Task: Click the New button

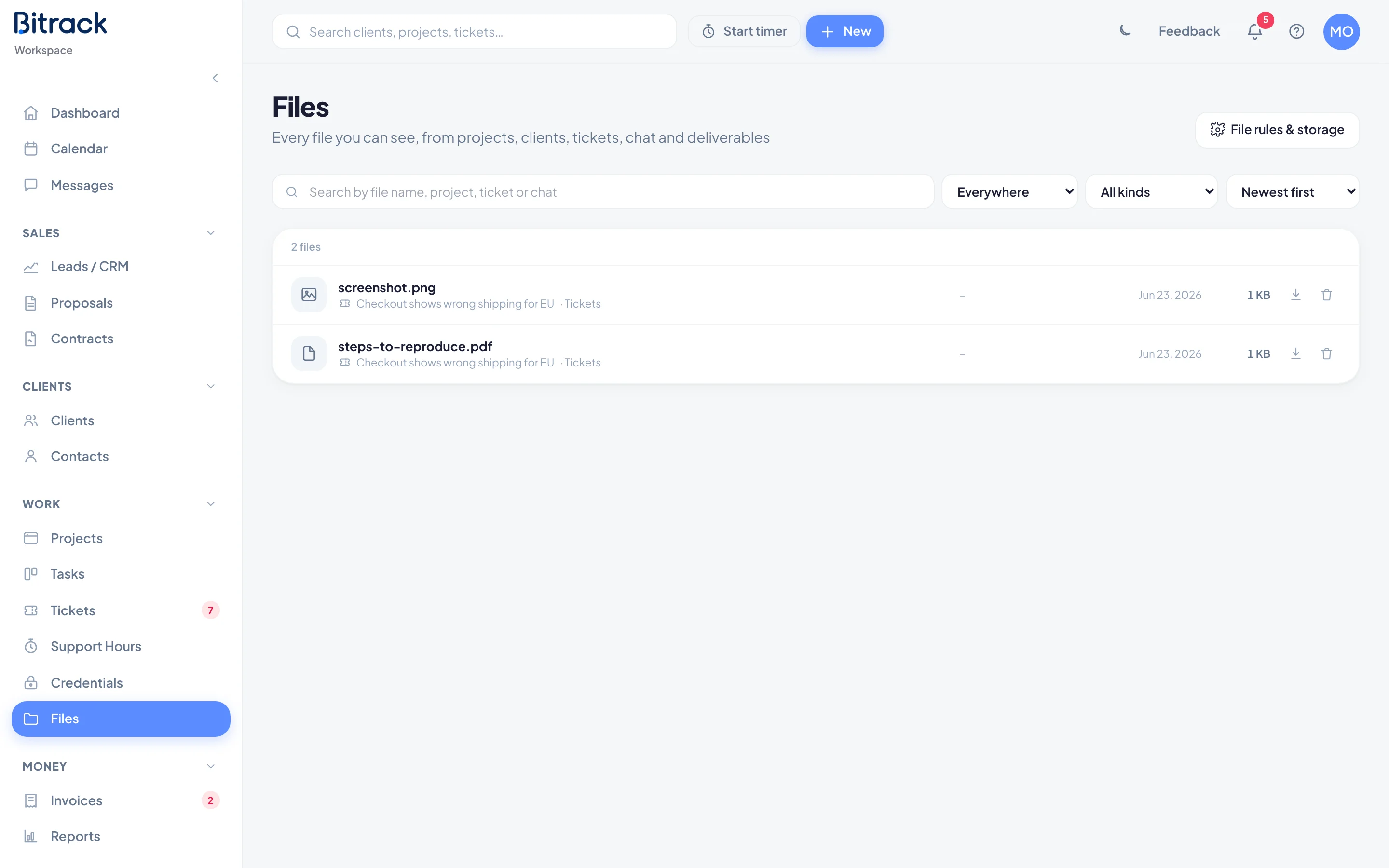Action: coord(844,31)
